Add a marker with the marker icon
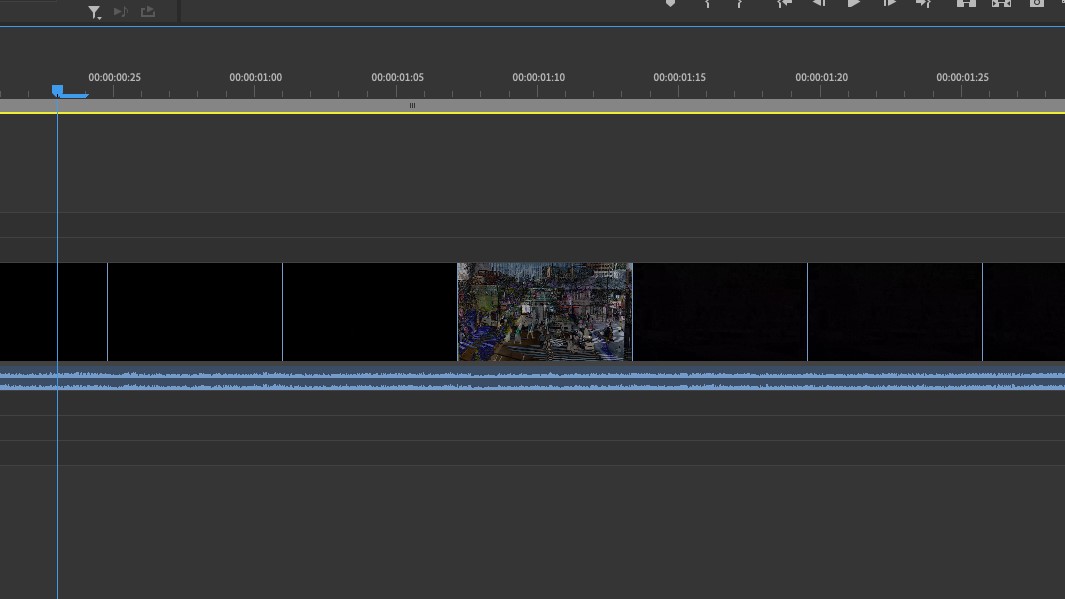Viewport: 1065px width, 599px height. click(670, 3)
